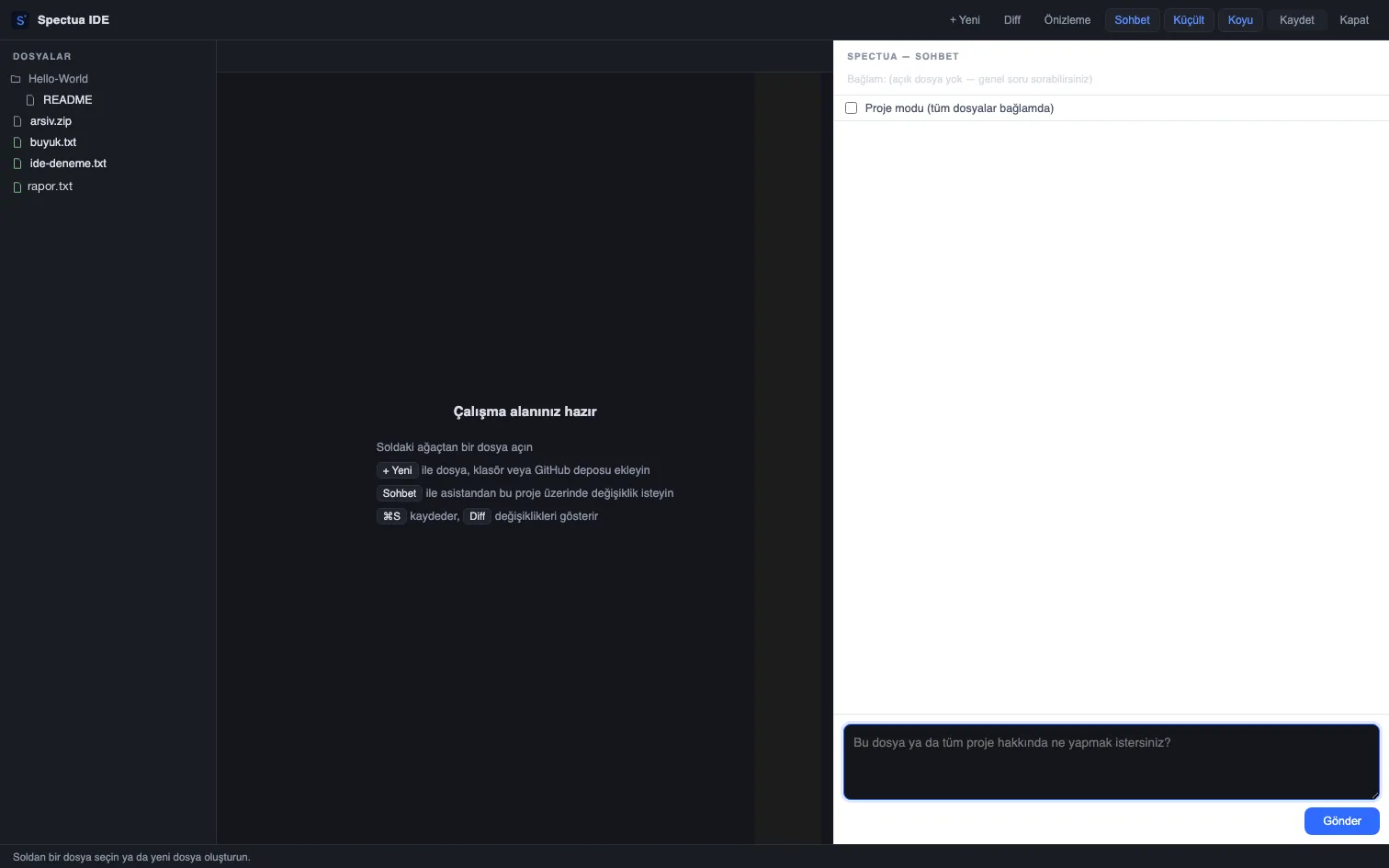This screenshot has height=868, width=1389.
Task: Open ide-deneme.txt from the file tree
Action: pos(68,163)
